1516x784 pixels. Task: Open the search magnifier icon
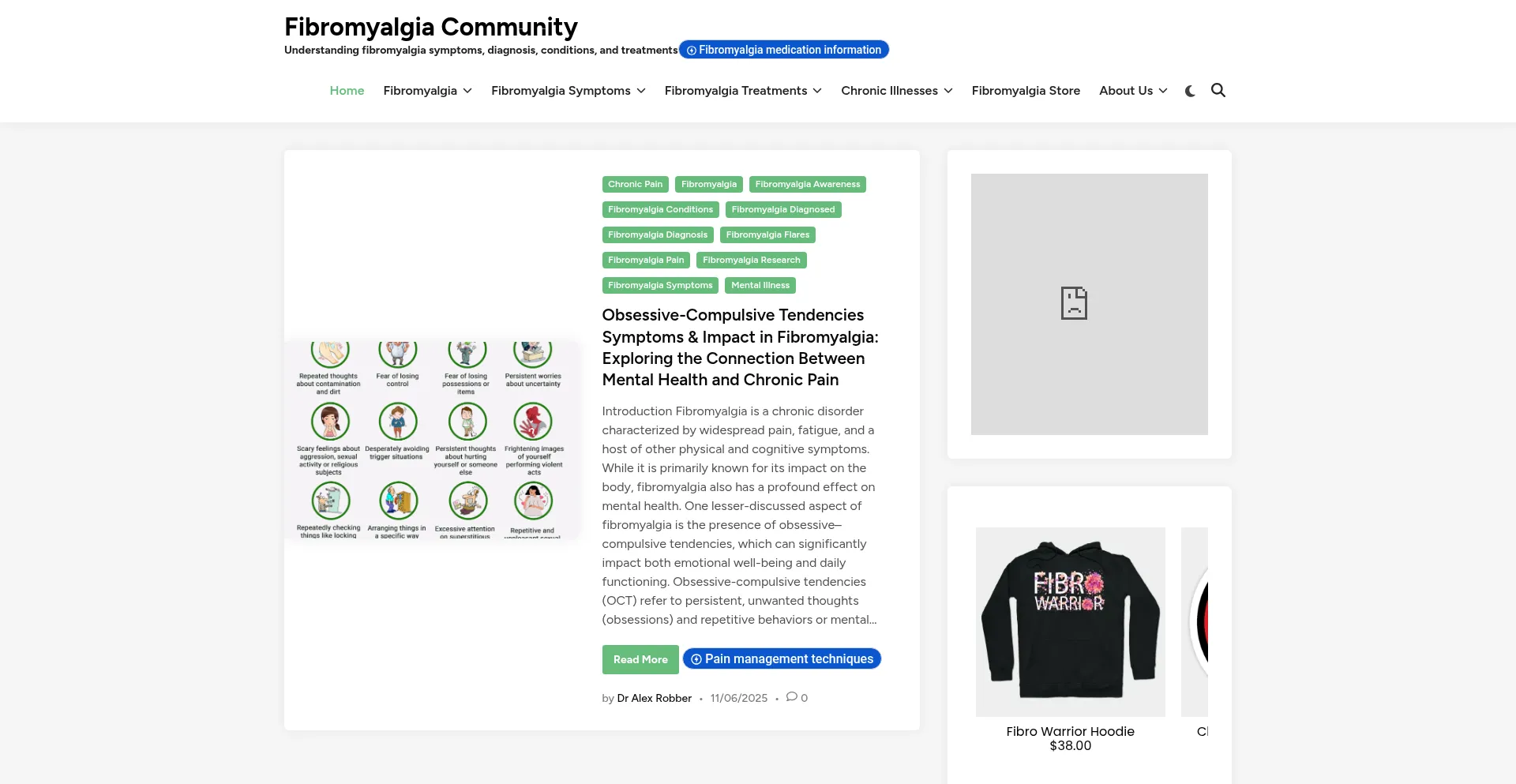[x=1218, y=90]
